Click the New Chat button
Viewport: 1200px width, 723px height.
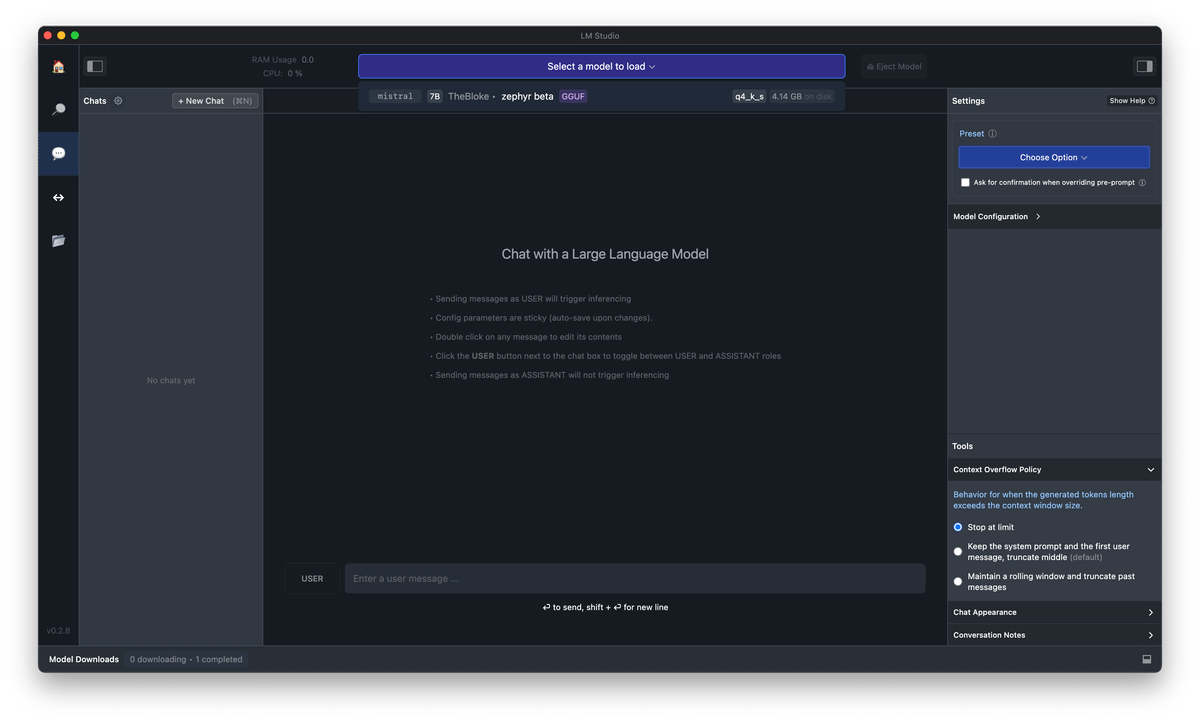tap(215, 101)
